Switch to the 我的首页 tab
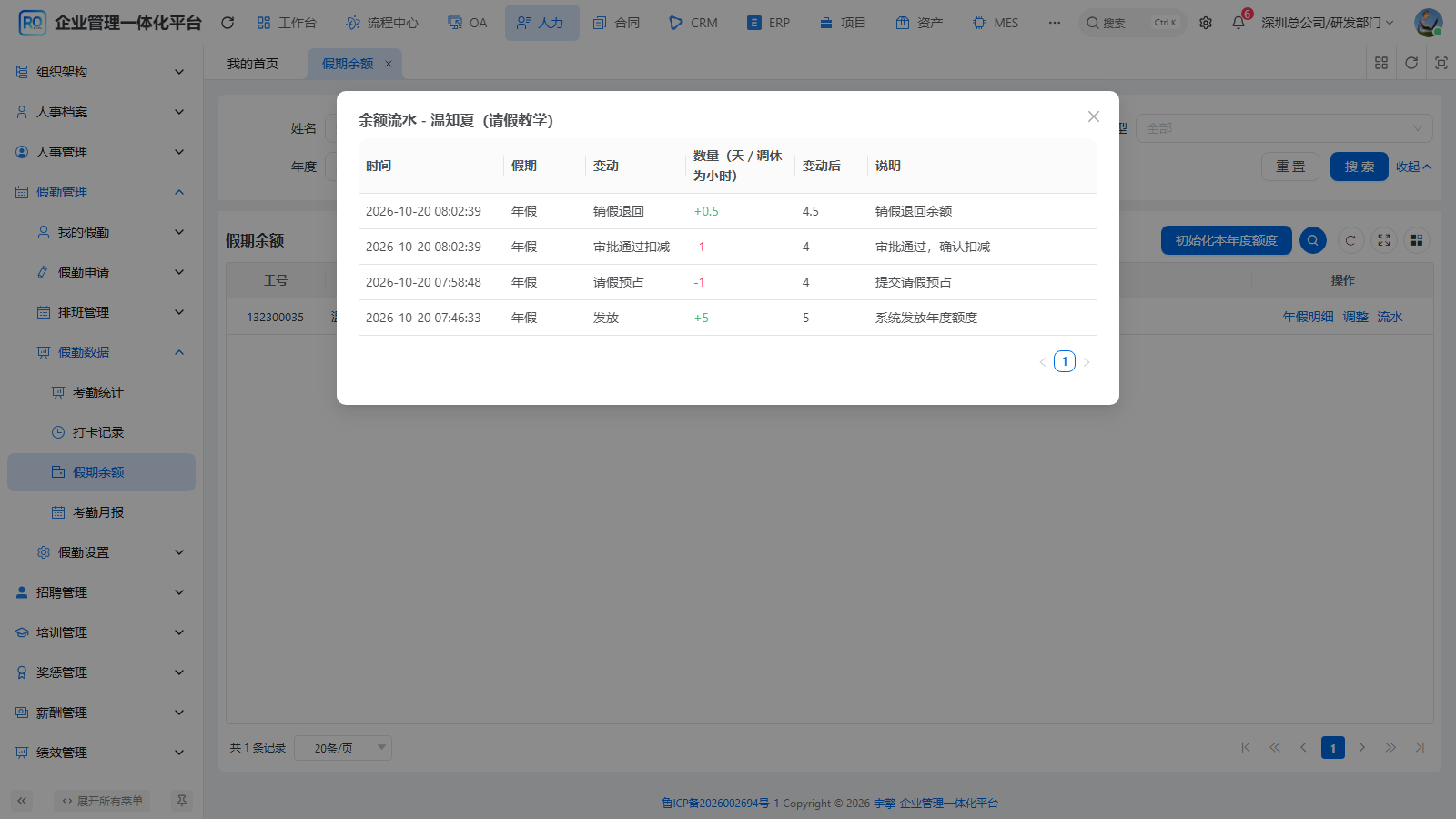 [x=253, y=64]
